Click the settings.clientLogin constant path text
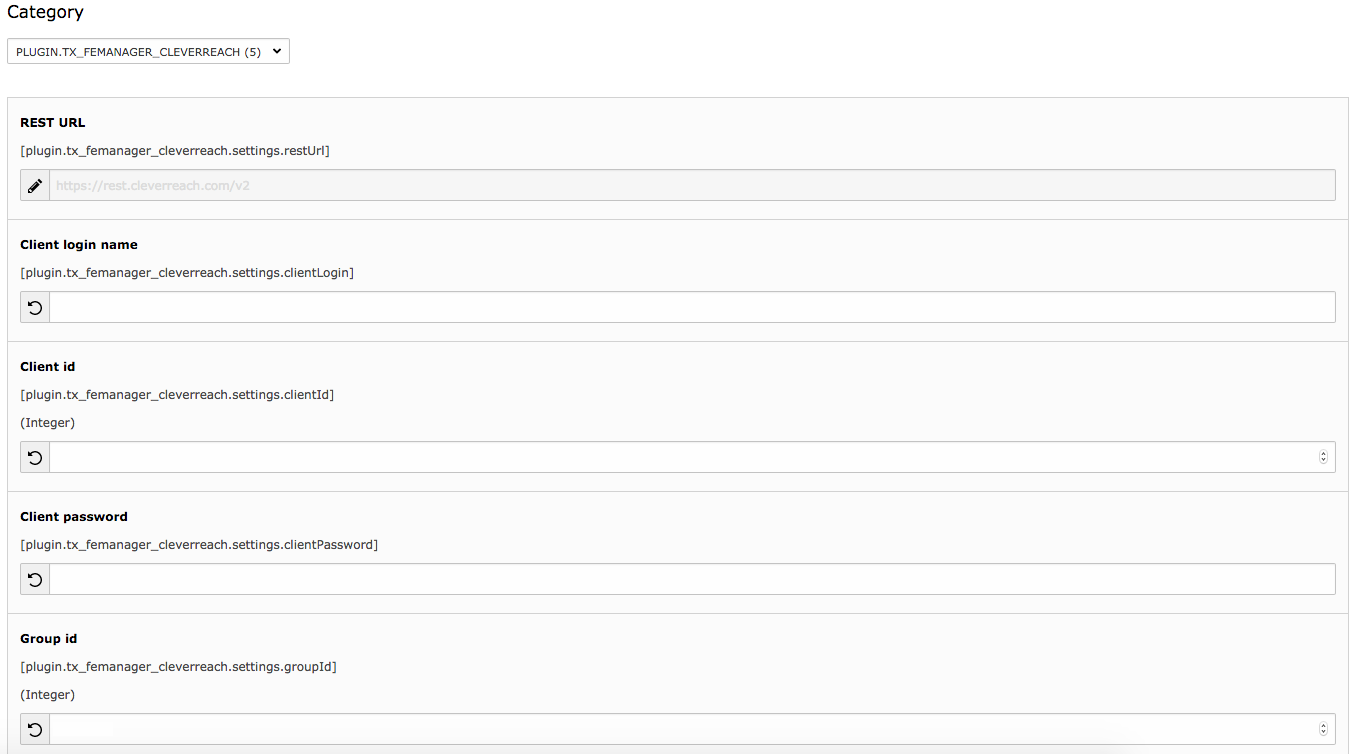Viewport: 1359px width, 754px height. tap(187, 273)
